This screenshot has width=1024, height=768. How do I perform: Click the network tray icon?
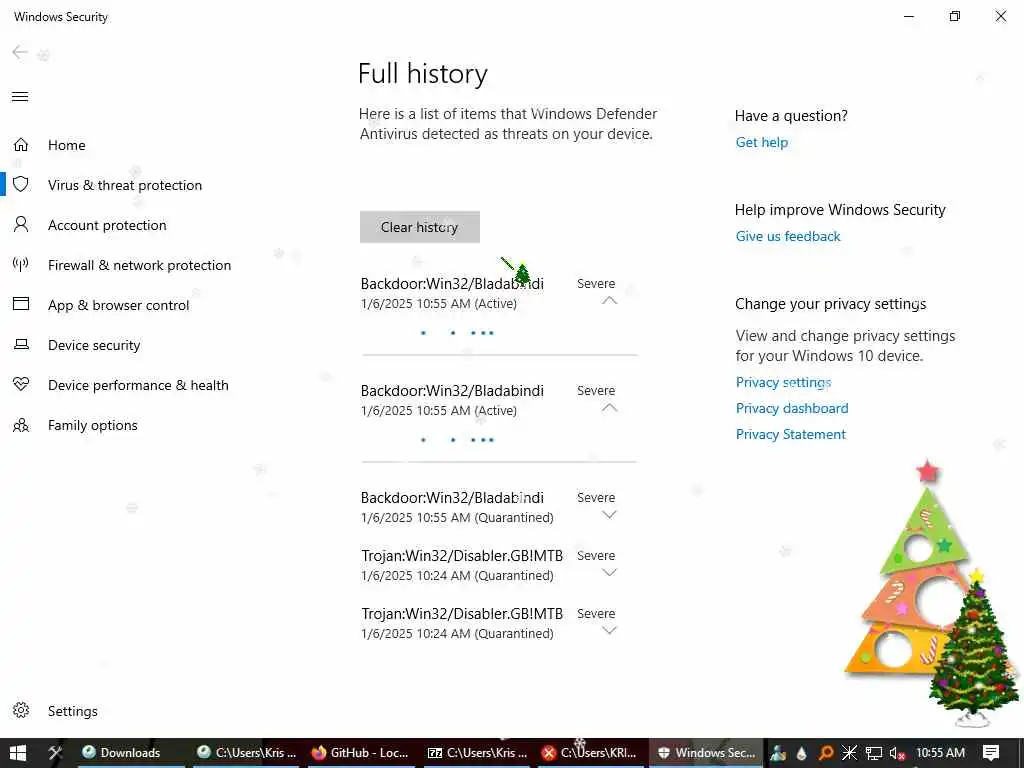coord(874,754)
